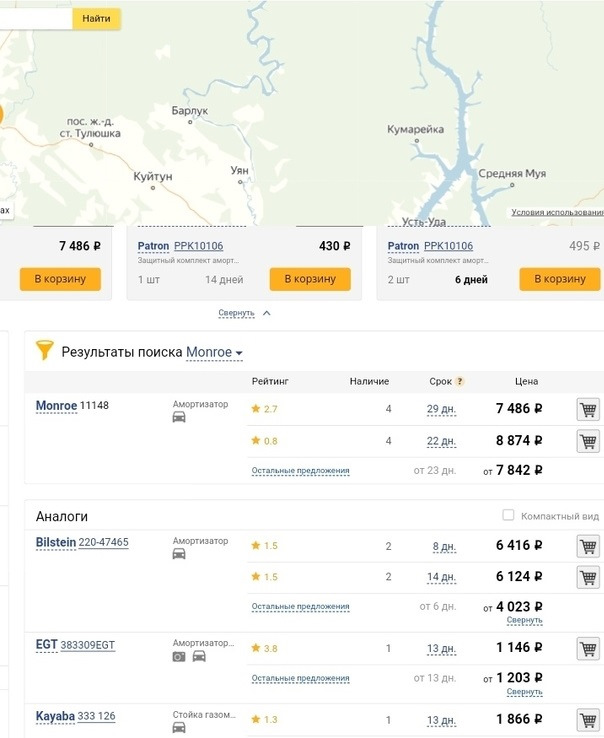This screenshot has width=604, height=738.
Task: Add Bilstein offer at 6 124 ₽ to cart
Action: (x=588, y=577)
